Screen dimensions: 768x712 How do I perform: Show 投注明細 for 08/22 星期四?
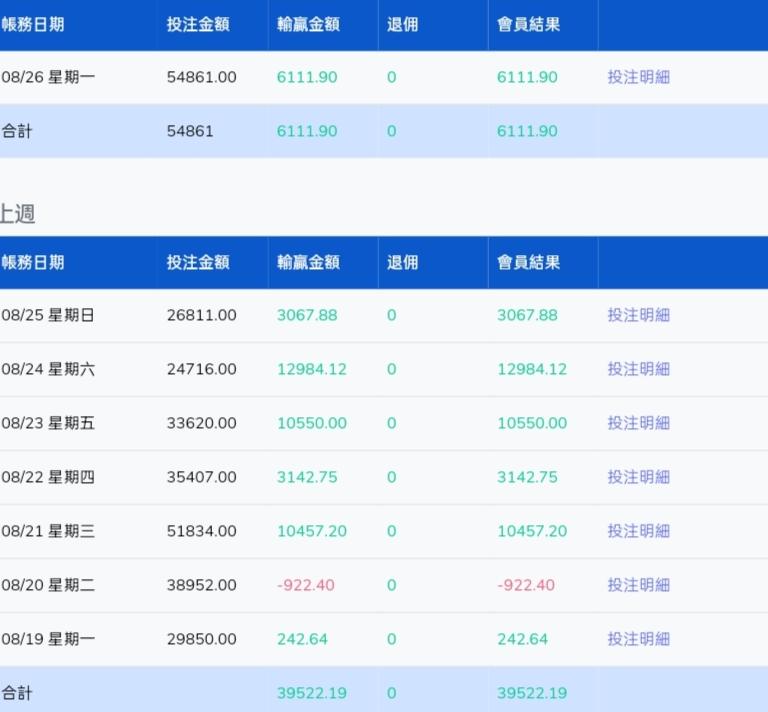click(638, 477)
